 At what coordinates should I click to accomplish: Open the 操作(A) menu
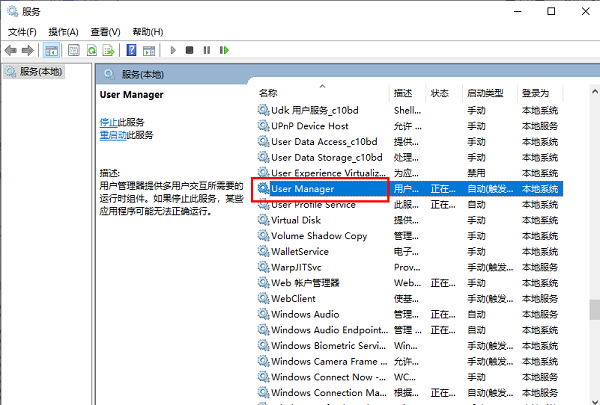[65, 31]
